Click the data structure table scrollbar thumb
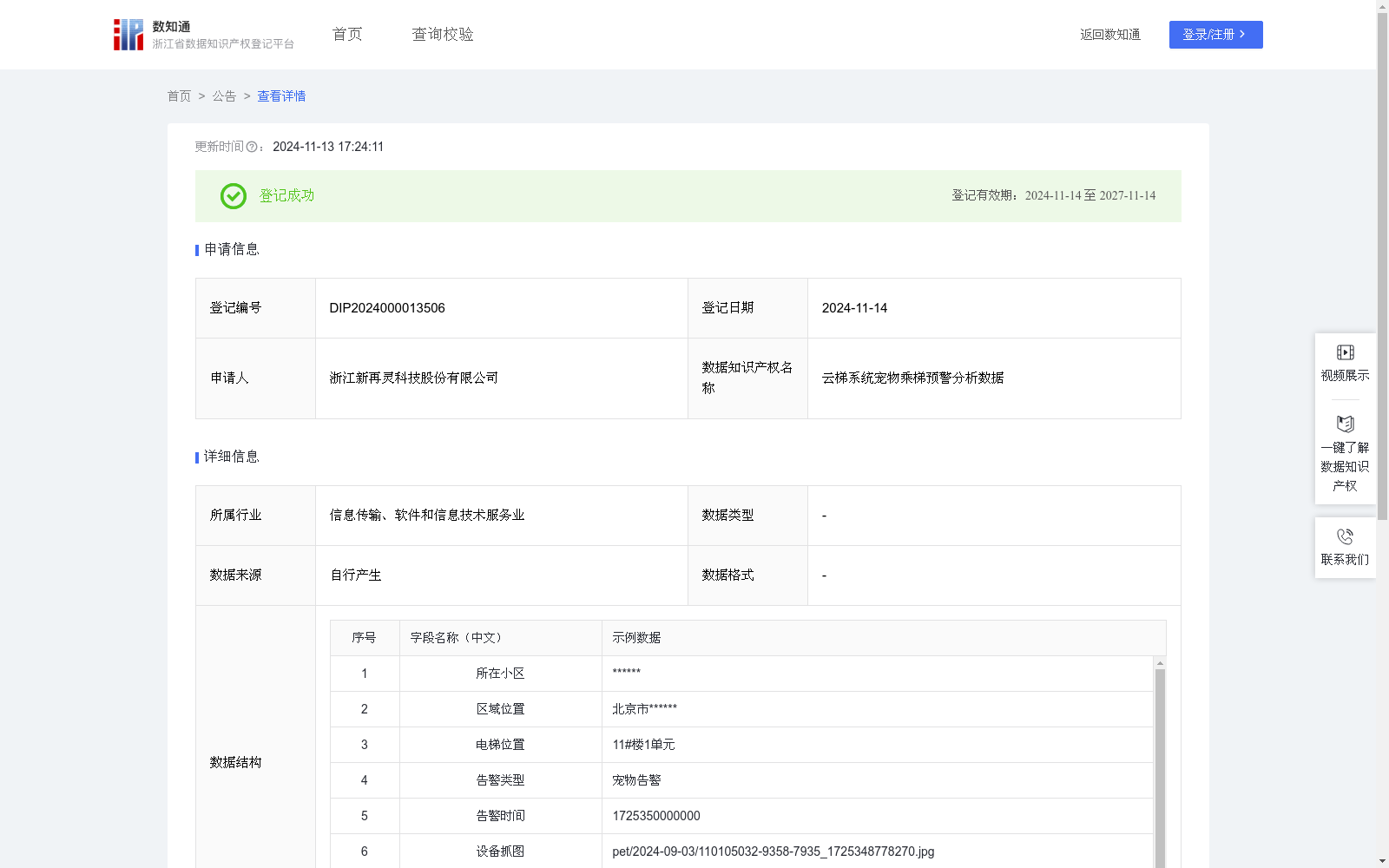Screen dimensions: 1389x868 click(1160, 768)
